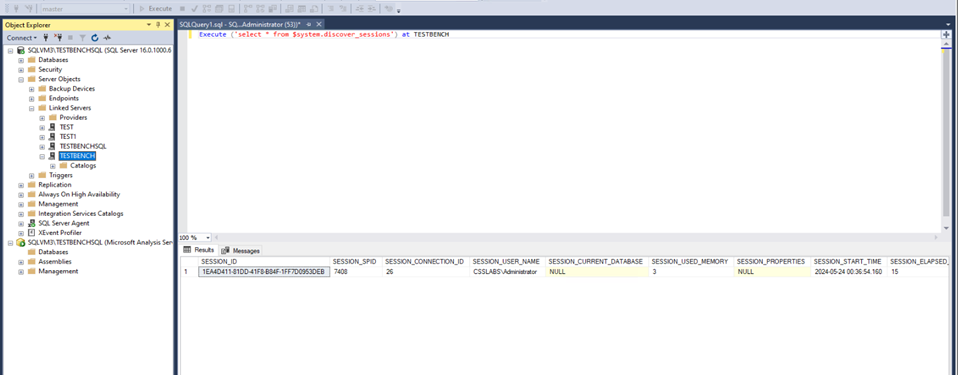Switch to the Messages tab
Viewport: 958px width, 375px height.
pyautogui.click(x=241, y=250)
